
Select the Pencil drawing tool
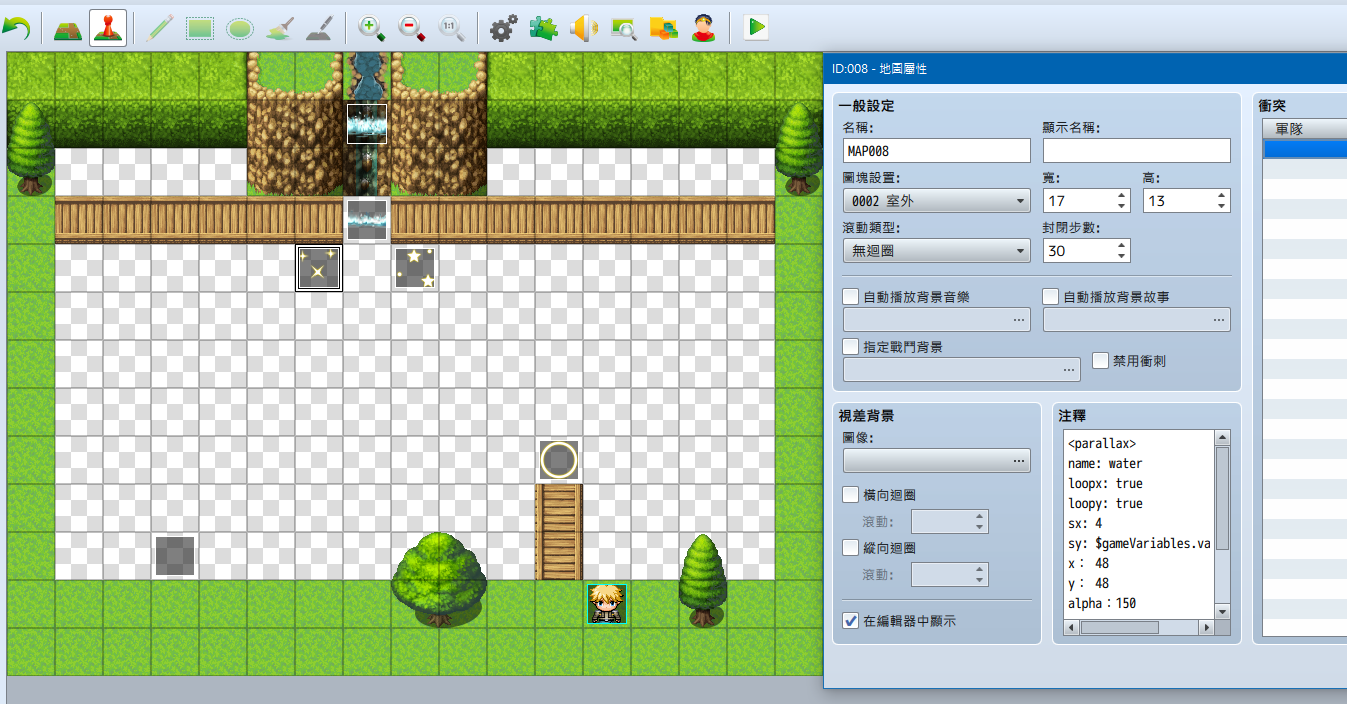click(x=159, y=28)
